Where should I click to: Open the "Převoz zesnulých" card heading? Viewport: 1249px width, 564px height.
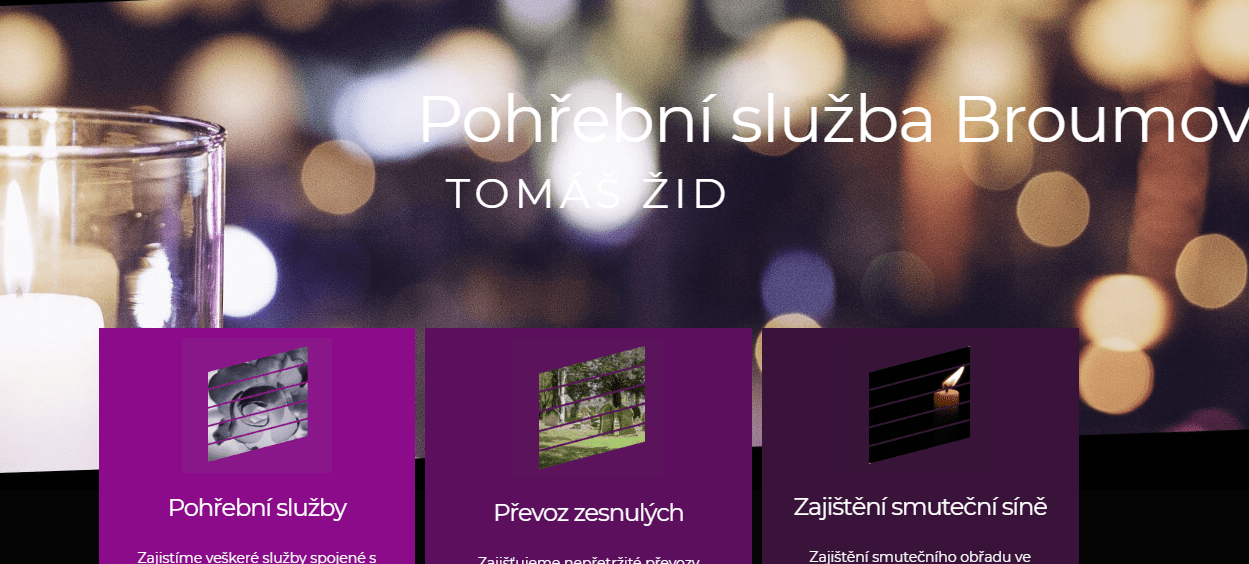coord(588,513)
